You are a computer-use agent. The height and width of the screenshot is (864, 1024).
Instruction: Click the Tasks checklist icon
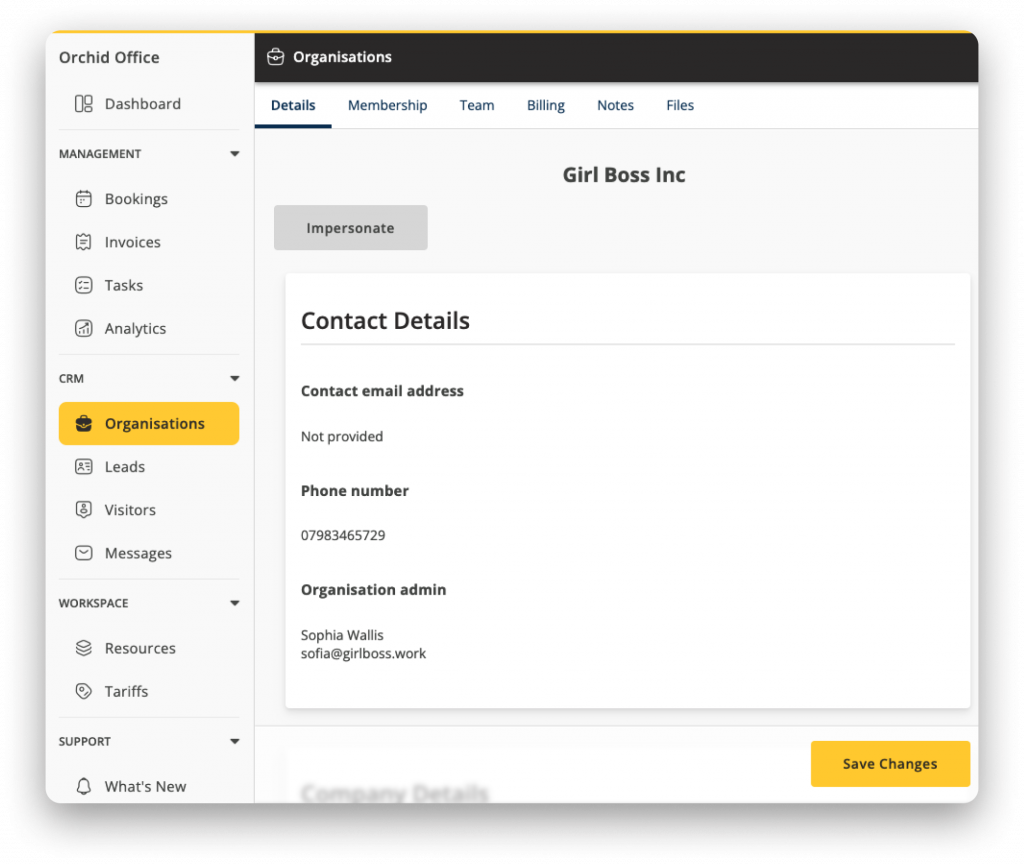coord(84,285)
